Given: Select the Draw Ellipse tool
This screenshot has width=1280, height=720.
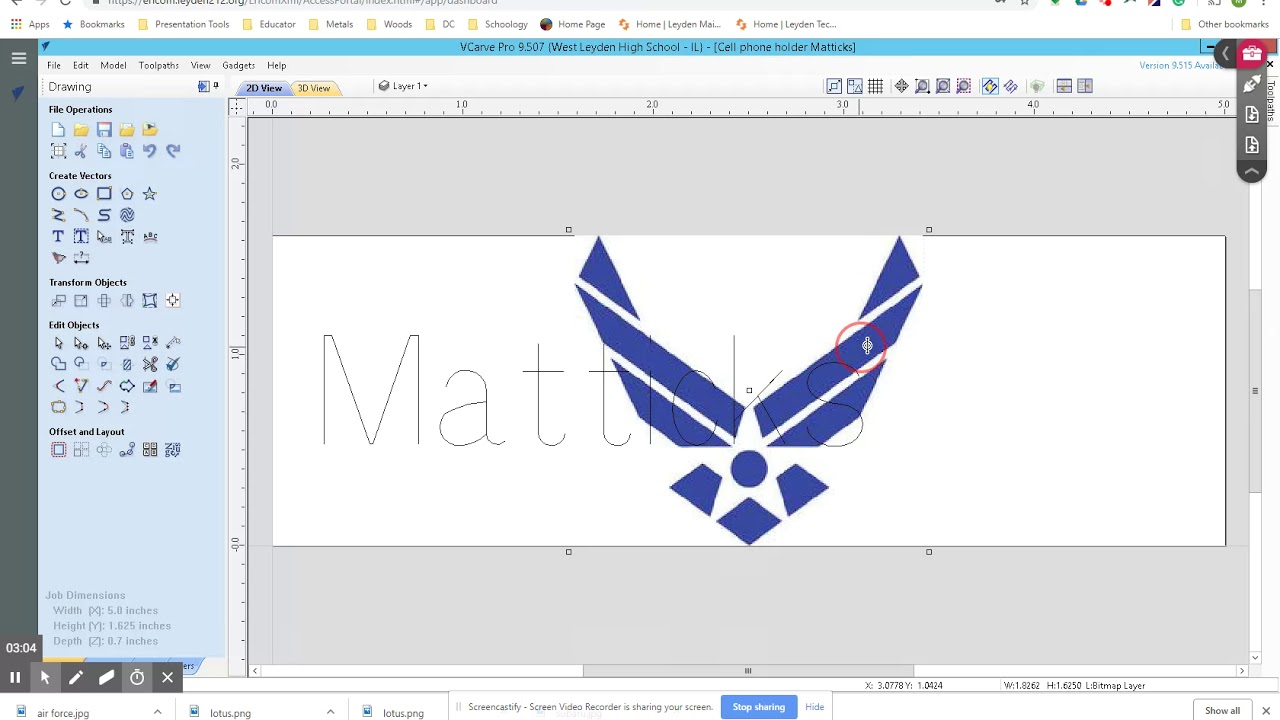Looking at the screenshot, I should tap(81, 194).
